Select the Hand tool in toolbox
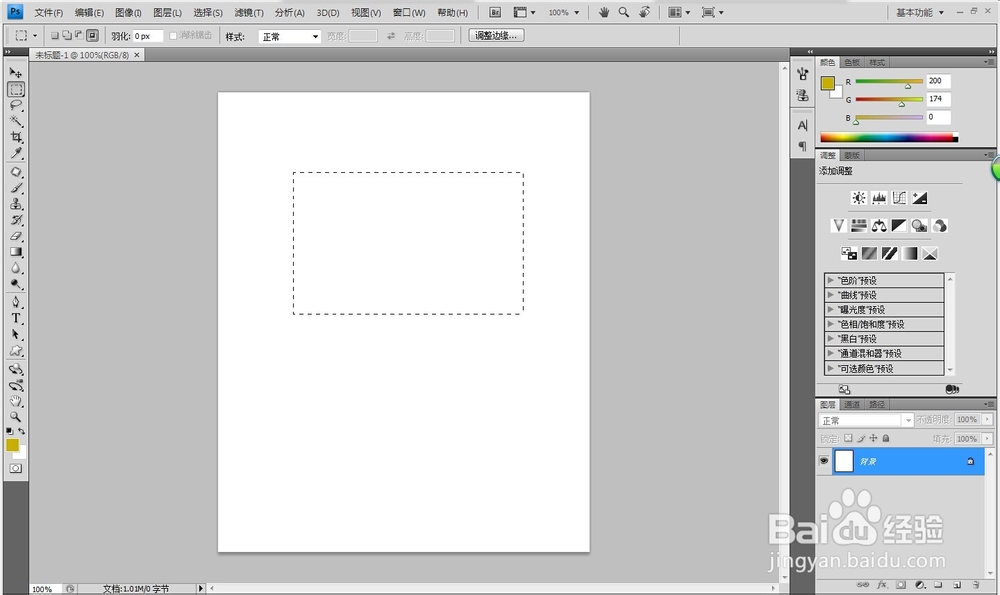 pos(16,401)
